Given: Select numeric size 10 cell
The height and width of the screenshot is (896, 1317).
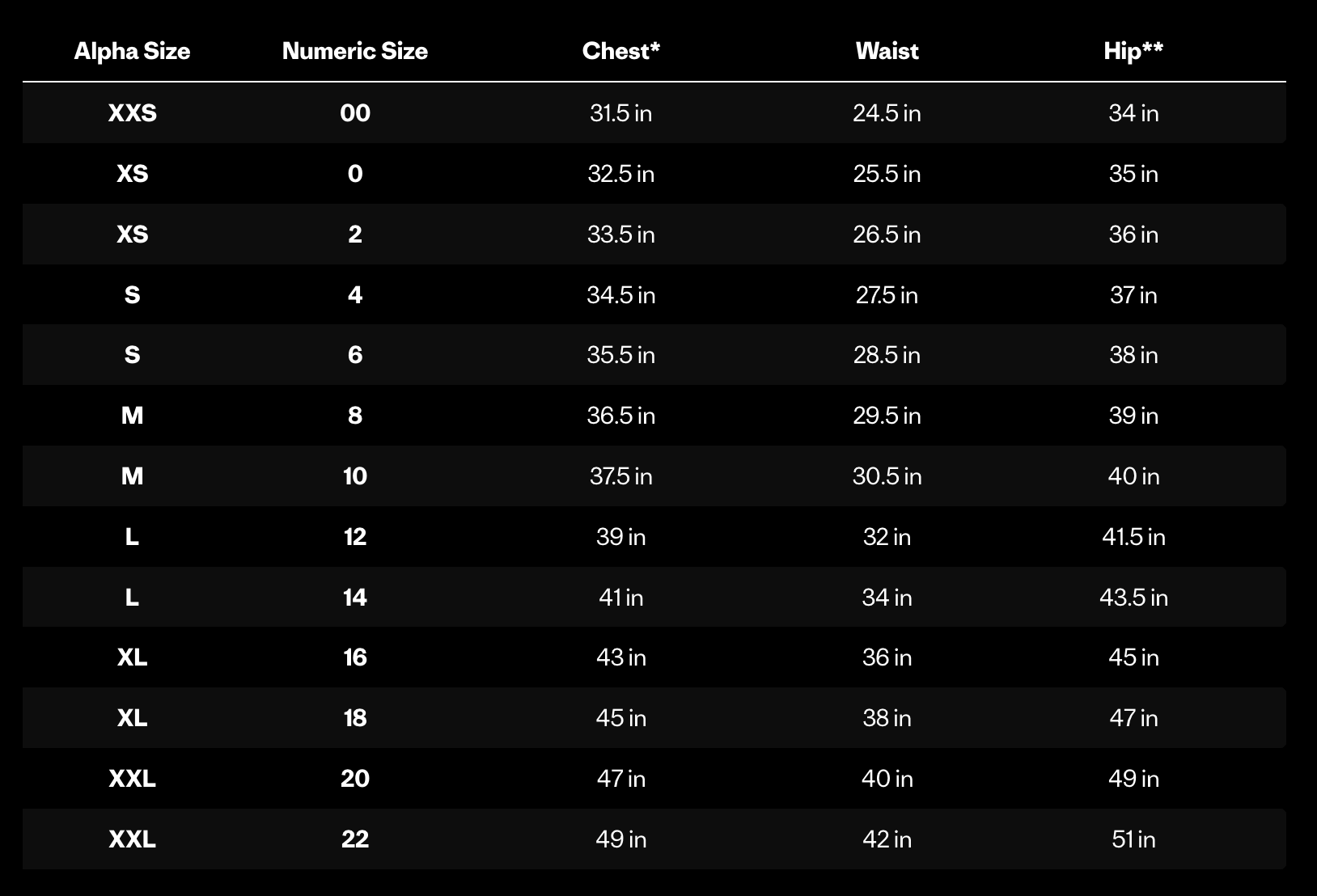Looking at the screenshot, I should click(x=355, y=476).
